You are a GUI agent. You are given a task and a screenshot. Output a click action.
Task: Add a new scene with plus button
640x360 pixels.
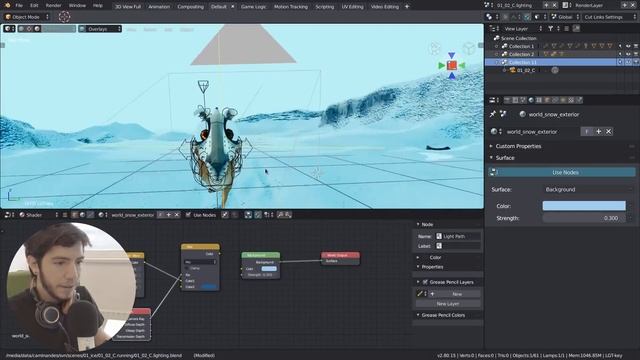click(x=546, y=5)
